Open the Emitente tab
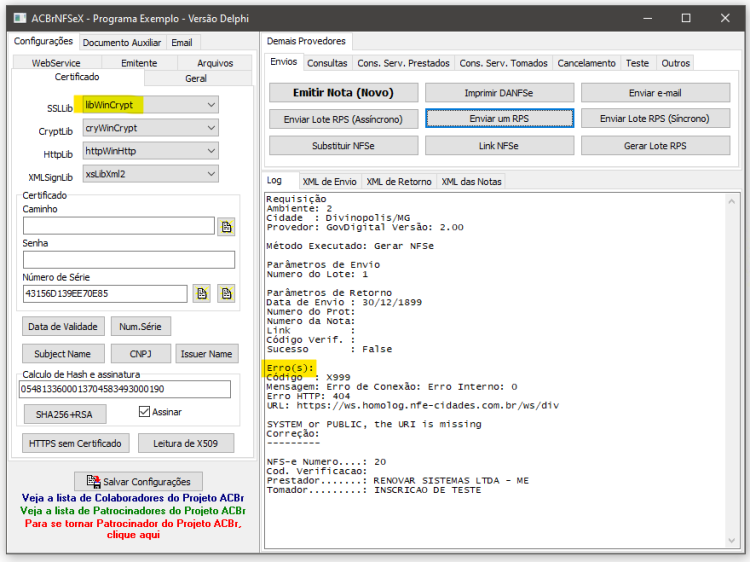Image resolution: width=750 pixels, height=562 pixels. 139,63
